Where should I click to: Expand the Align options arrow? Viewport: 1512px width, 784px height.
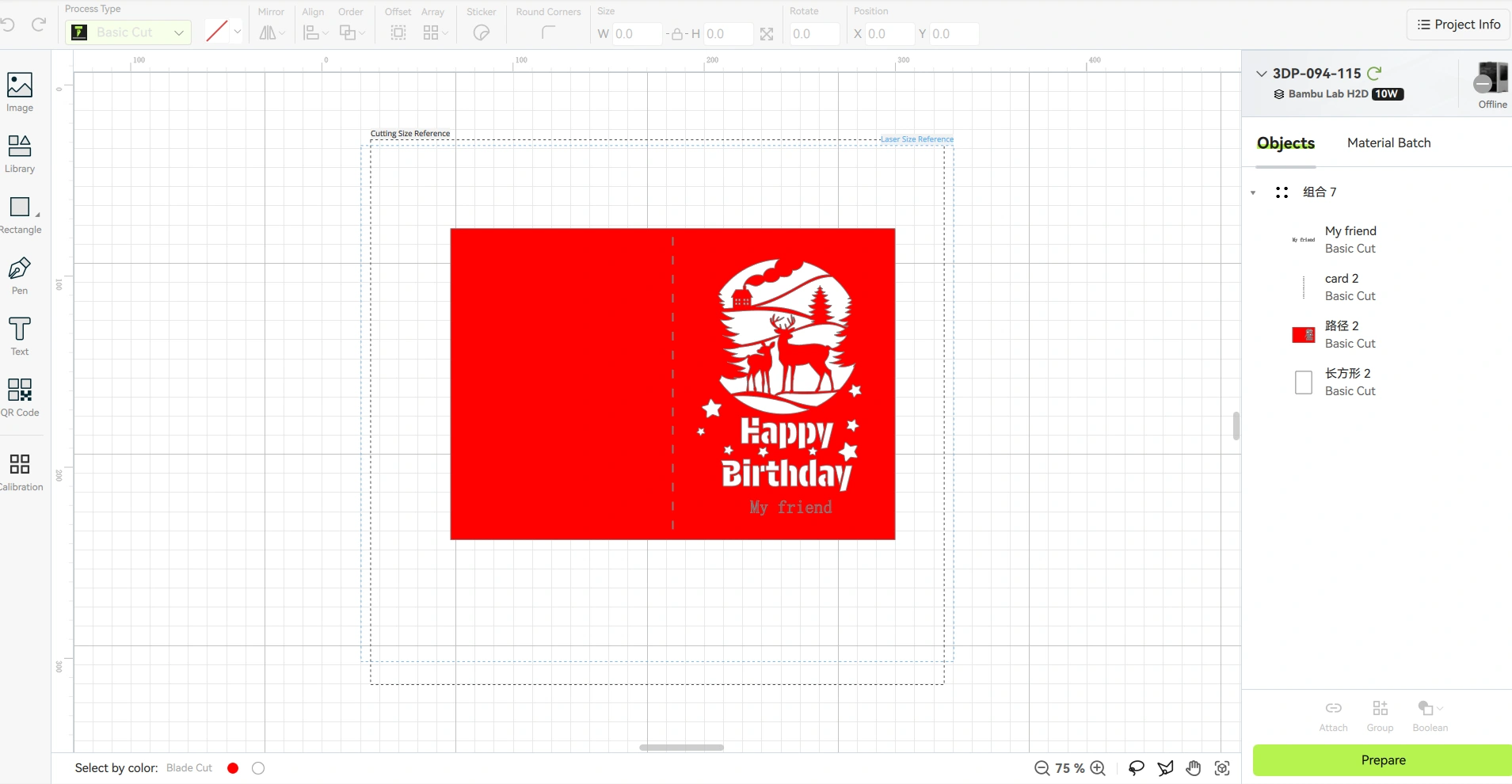[x=326, y=33]
